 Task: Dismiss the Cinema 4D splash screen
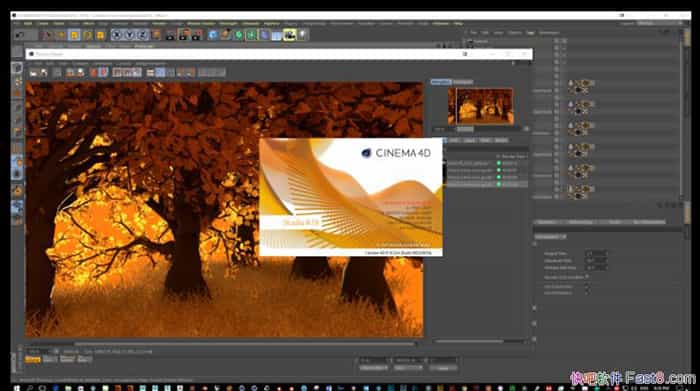tap(351, 197)
